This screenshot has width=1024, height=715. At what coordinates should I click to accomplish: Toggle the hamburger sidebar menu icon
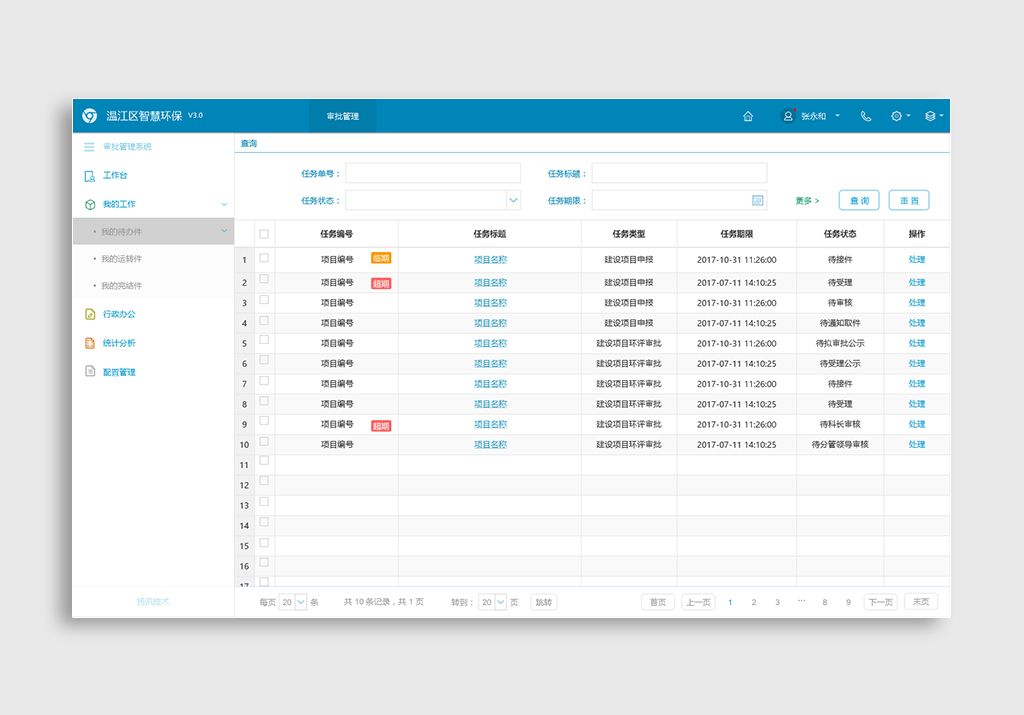(89, 147)
